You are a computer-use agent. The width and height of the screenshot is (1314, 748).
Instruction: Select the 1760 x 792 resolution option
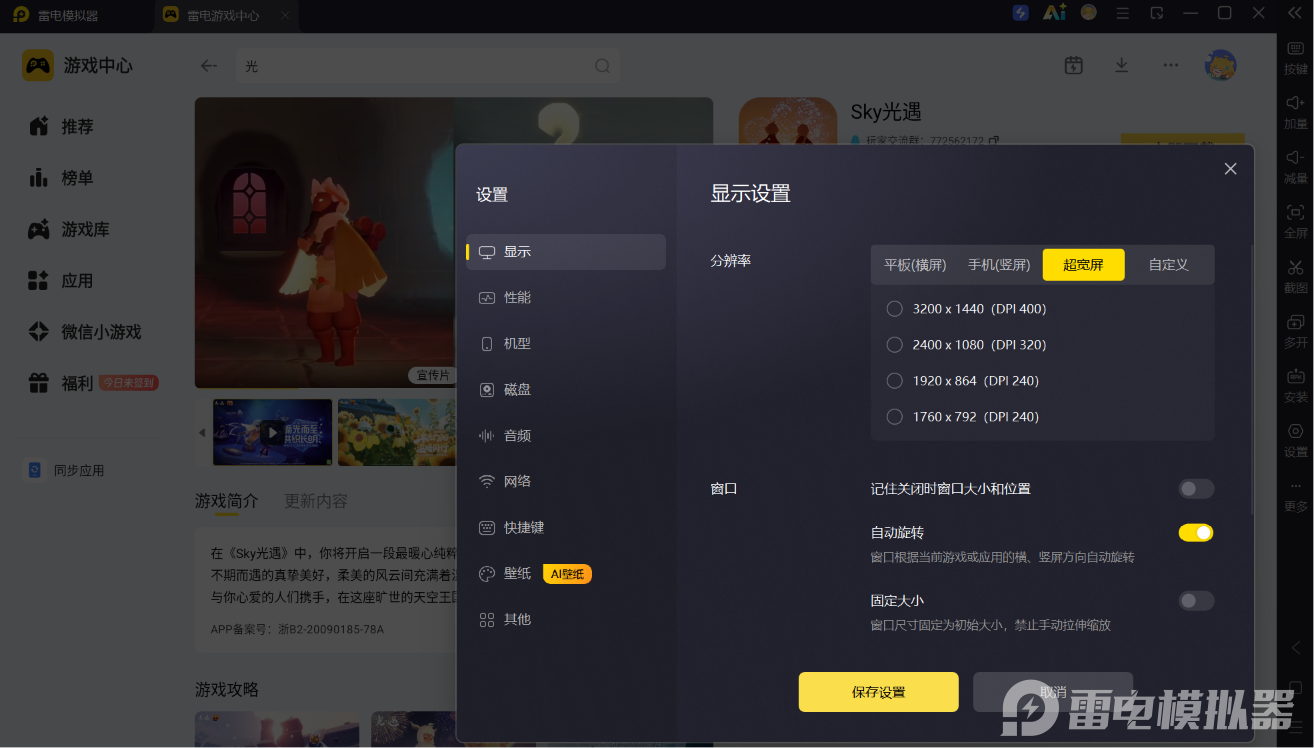coord(895,417)
